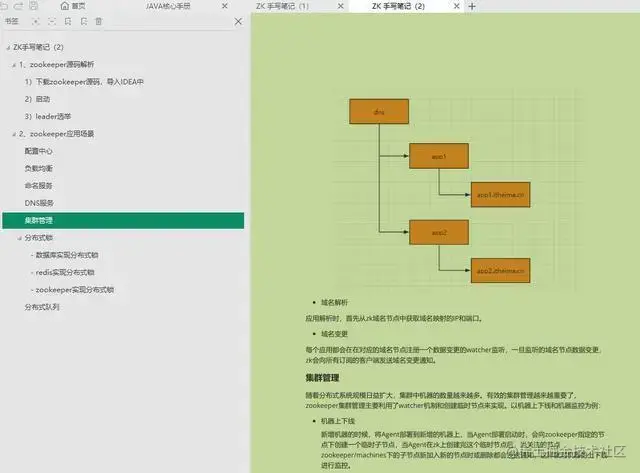Click the app2 box in the diagram
This screenshot has height=473, width=640.
[439, 232]
